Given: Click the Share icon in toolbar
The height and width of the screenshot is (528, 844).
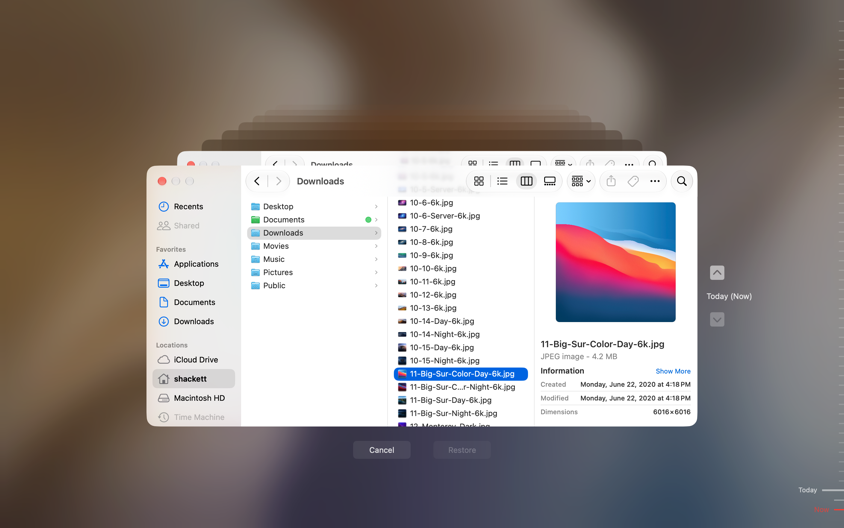Looking at the screenshot, I should click(611, 181).
